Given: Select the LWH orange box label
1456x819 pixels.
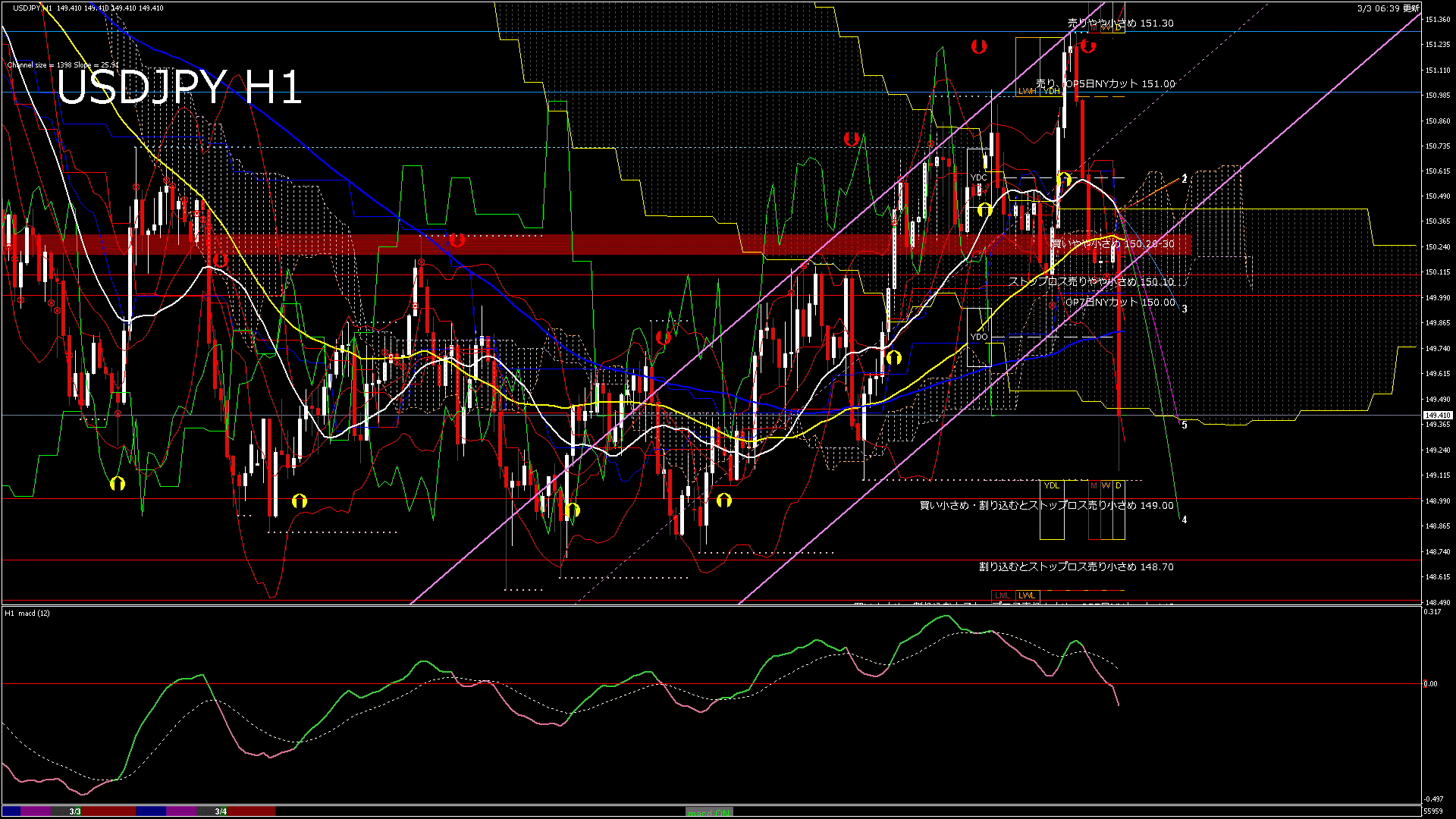Looking at the screenshot, I should (x=1027, y=91).
